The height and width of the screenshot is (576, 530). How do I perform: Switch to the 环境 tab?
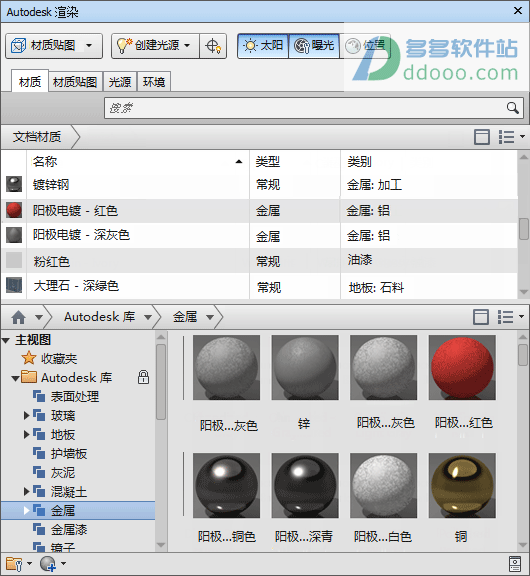pos(154,82)
